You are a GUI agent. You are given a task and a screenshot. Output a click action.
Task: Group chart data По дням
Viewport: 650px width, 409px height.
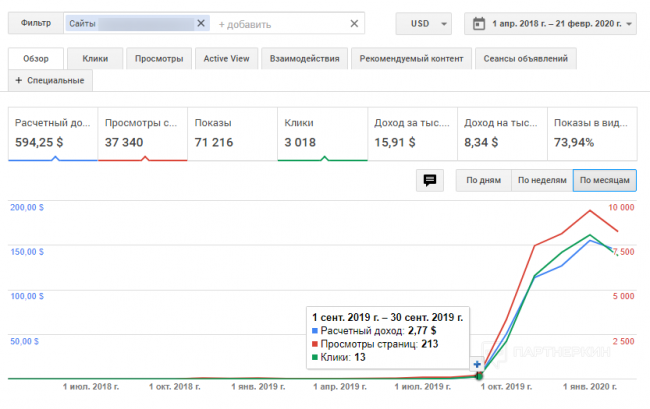(x=482, y=180)
